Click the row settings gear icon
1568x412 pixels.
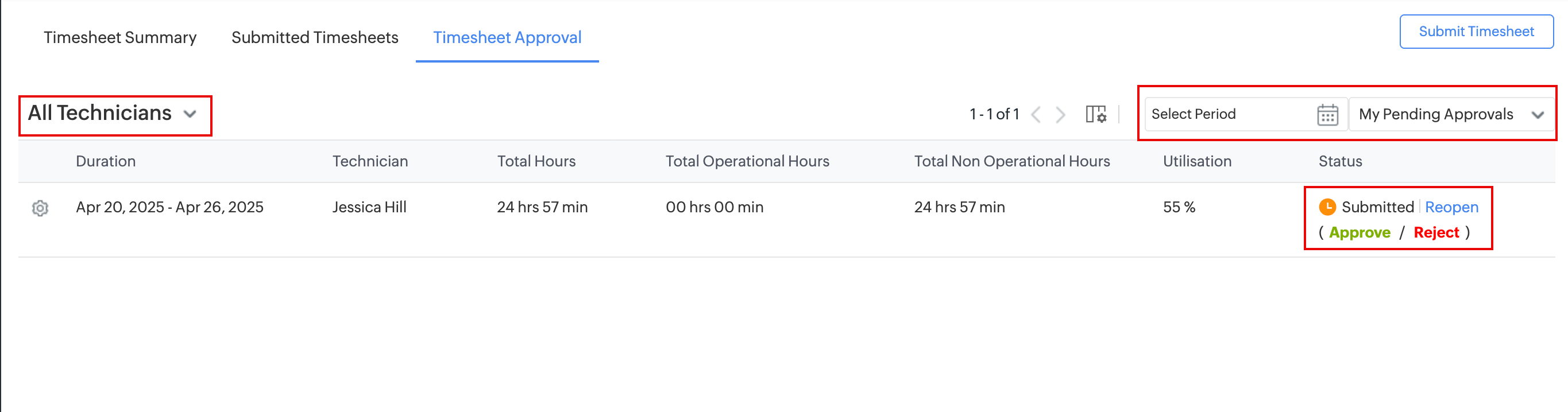40,208
